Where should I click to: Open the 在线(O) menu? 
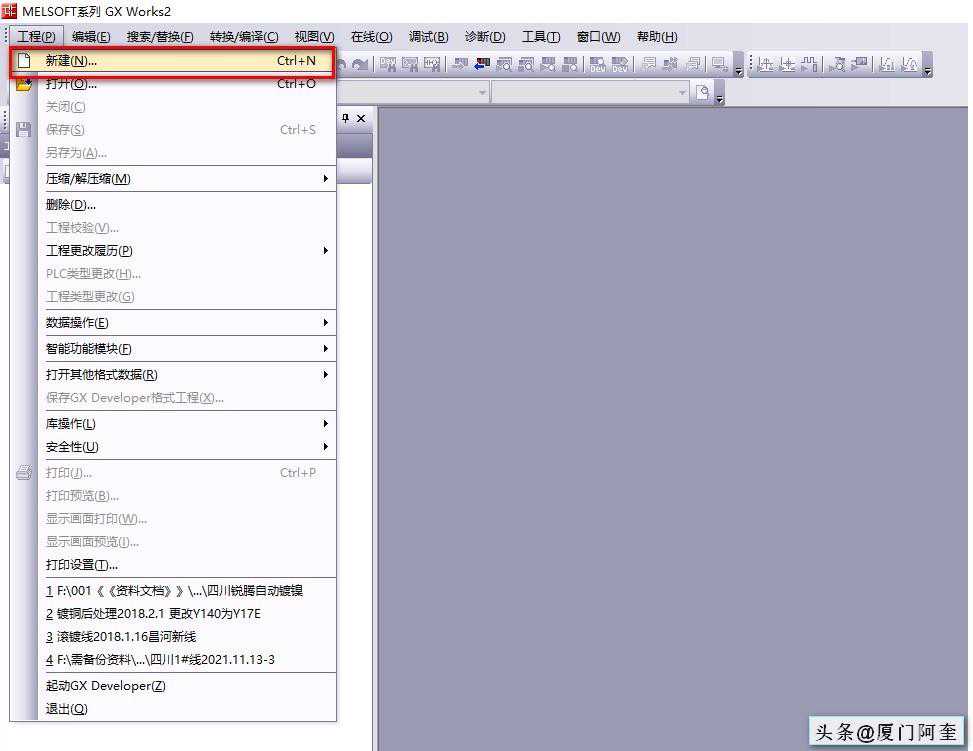point(371,37)
